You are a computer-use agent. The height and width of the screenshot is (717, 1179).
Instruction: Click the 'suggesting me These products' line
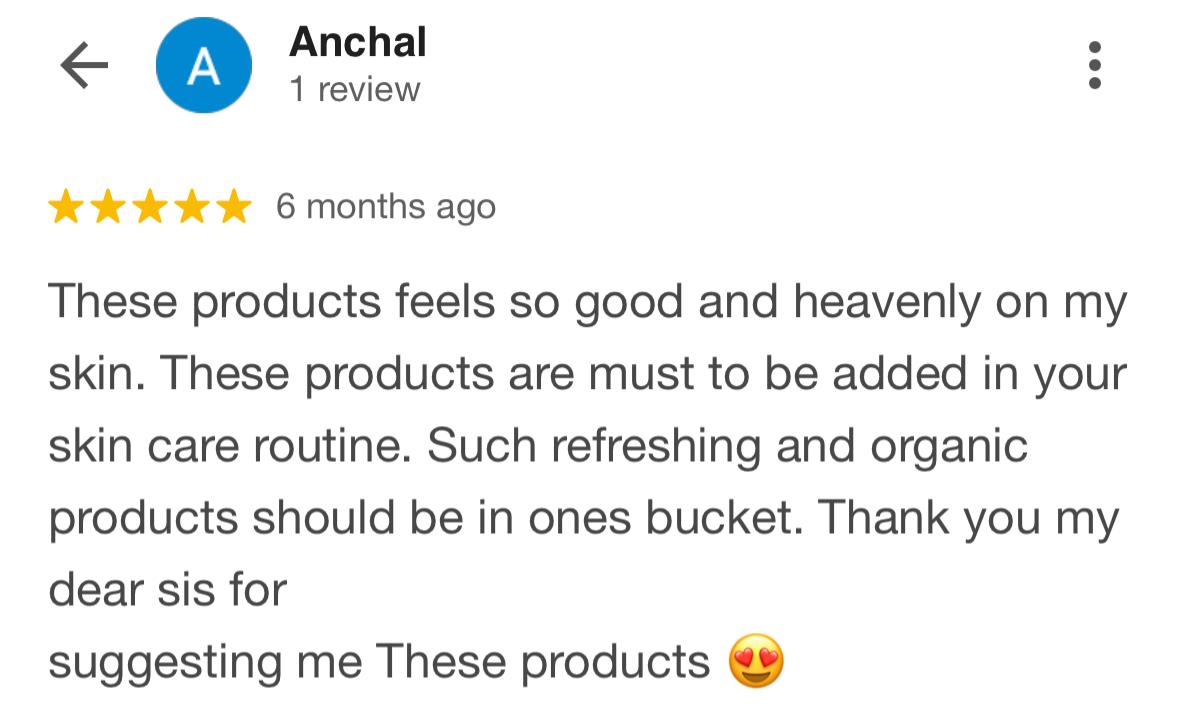(379, 662)
